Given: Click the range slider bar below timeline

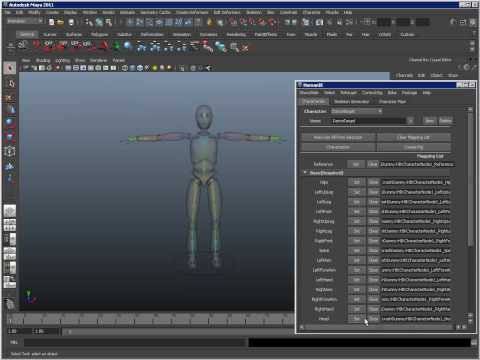Looking at the screenshot, I should (x=177, y=332).
